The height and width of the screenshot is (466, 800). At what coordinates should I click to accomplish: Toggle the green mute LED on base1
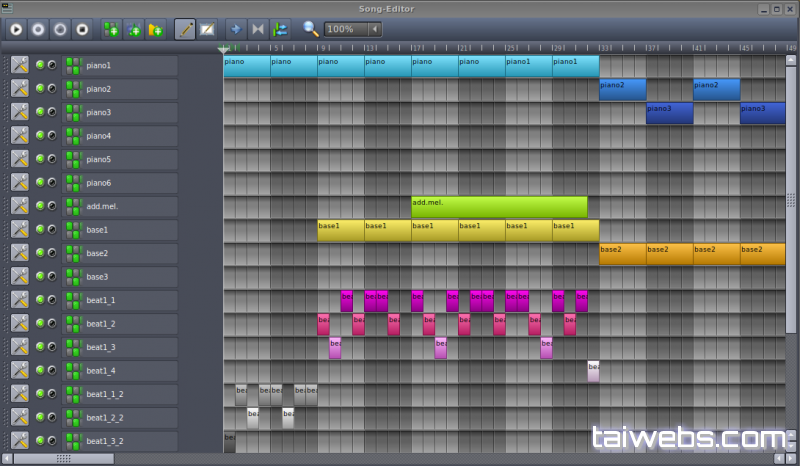(40, 229)
